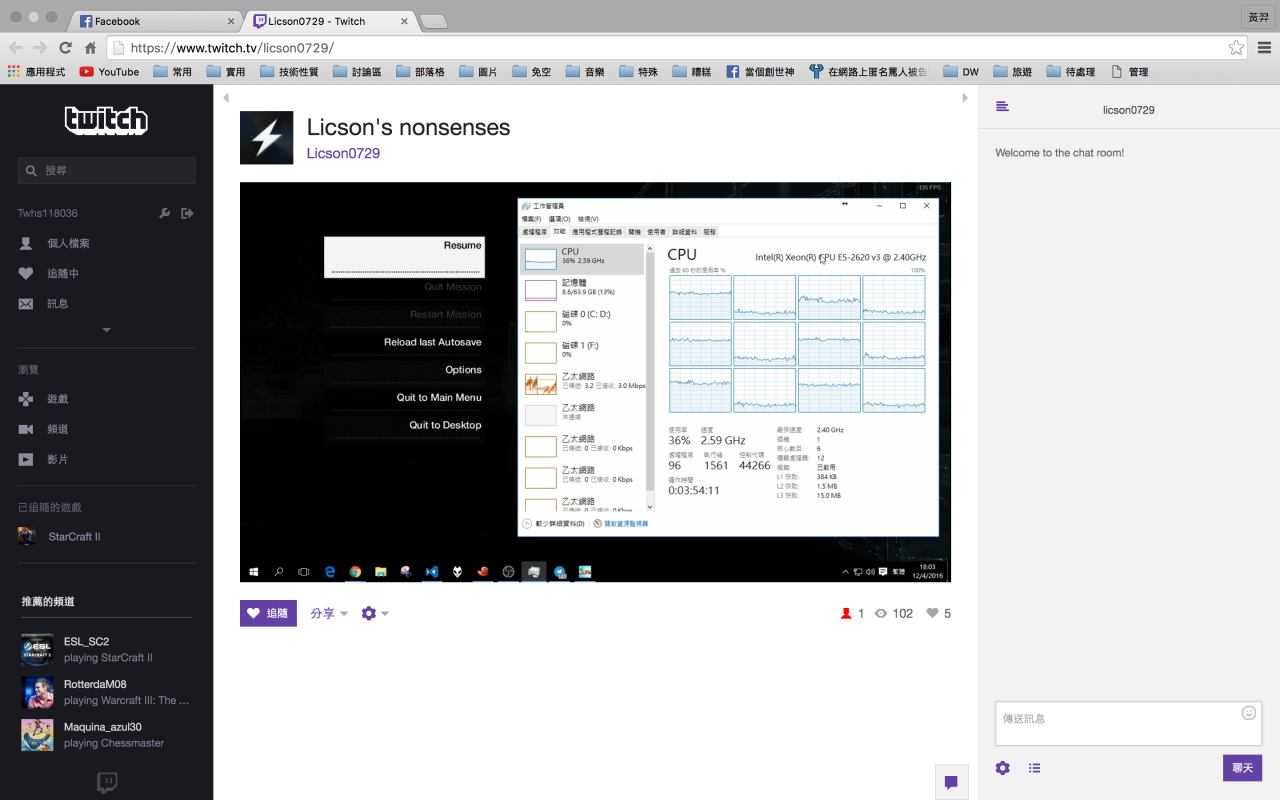The image size is (1280, 800).
Task: Click the title "Licson's nonsenses"
Action: (x=408, y=127)
